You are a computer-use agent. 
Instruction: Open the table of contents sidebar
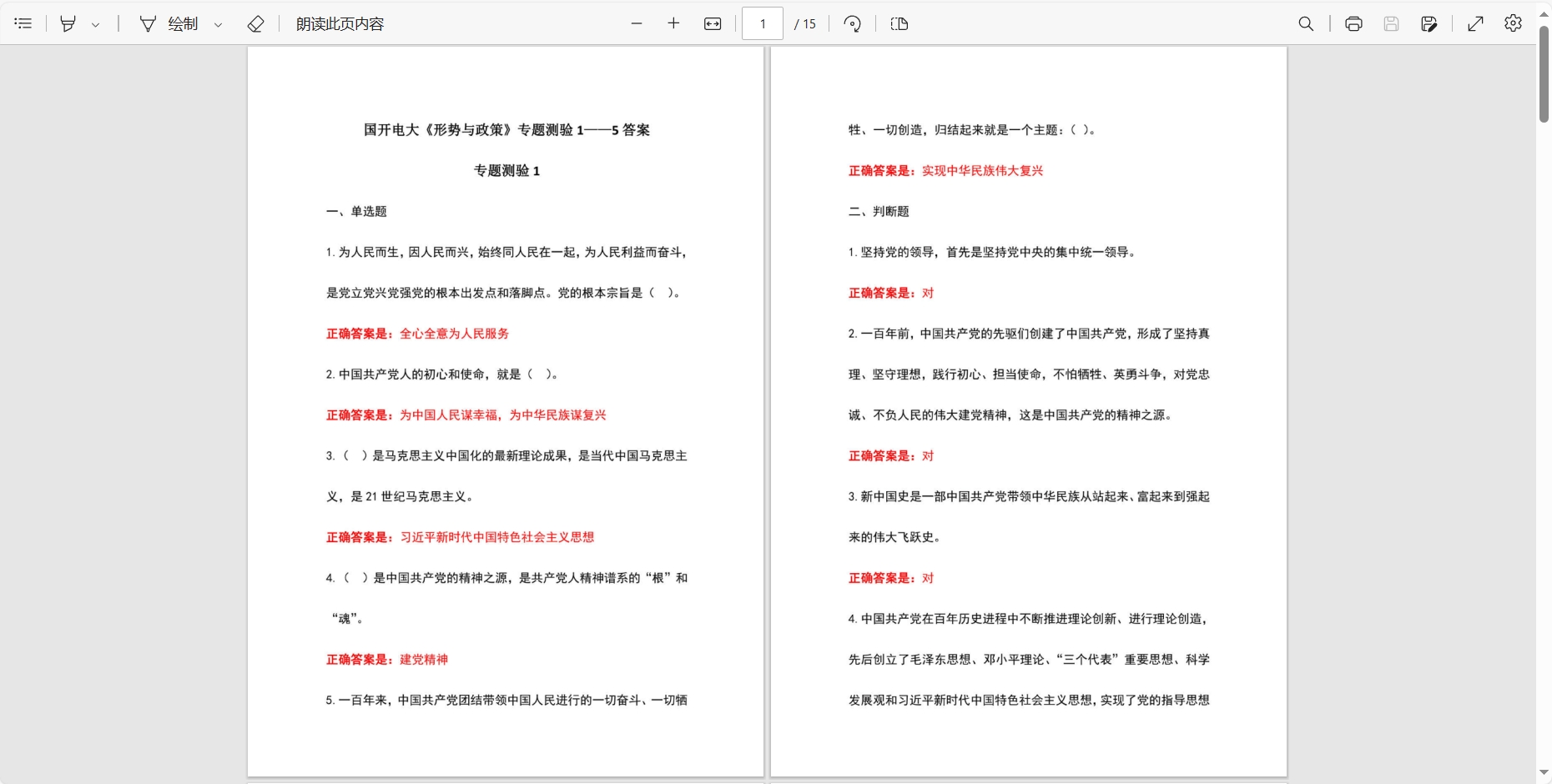tap(23, 23)
